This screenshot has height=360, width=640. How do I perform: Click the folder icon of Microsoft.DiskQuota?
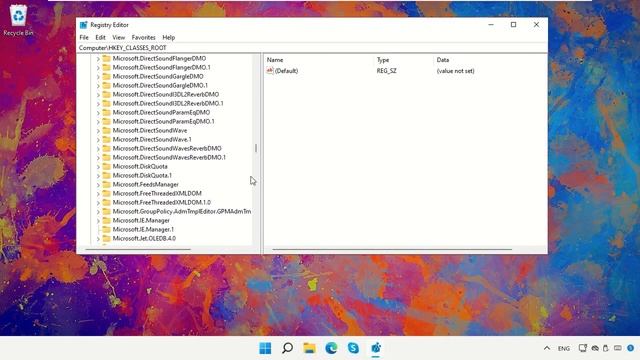coord(107,167)
